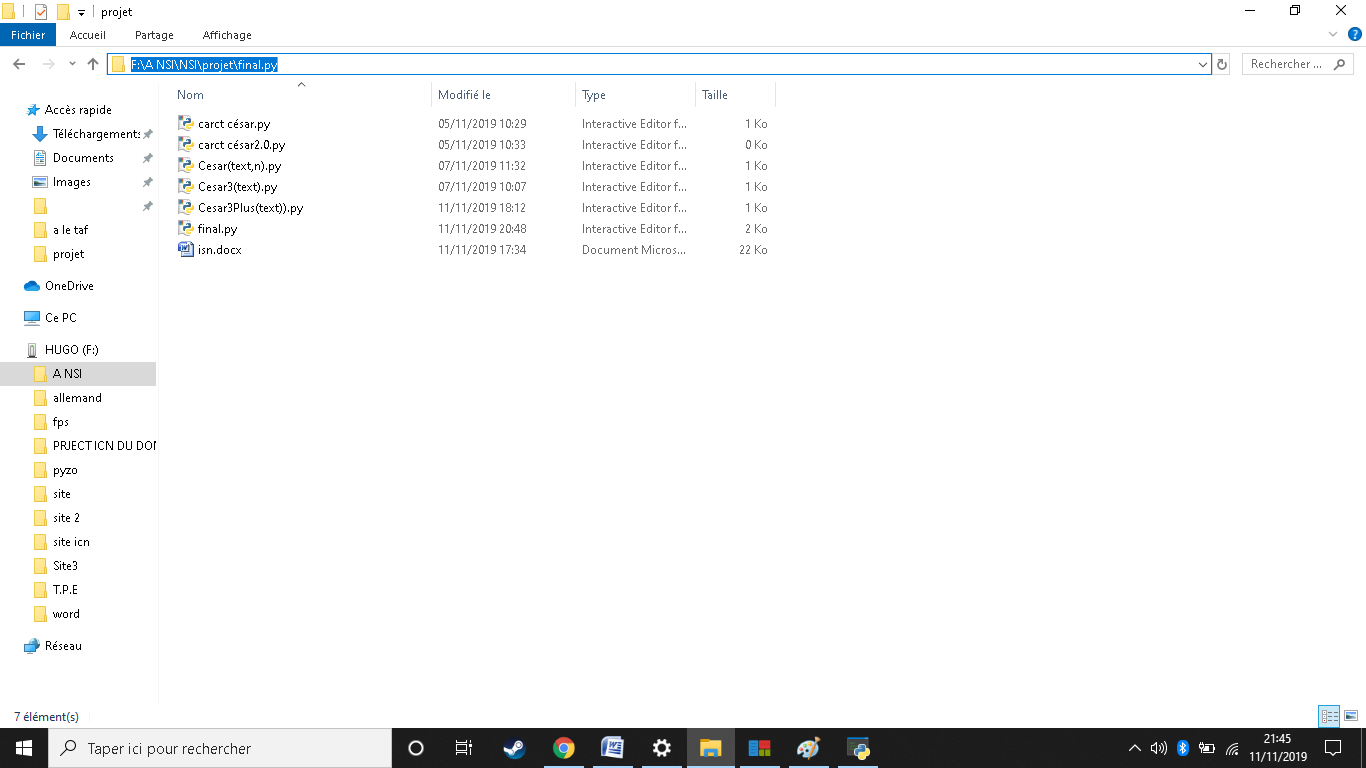Switch to the Accueil ribbon tab

(88, 35)
